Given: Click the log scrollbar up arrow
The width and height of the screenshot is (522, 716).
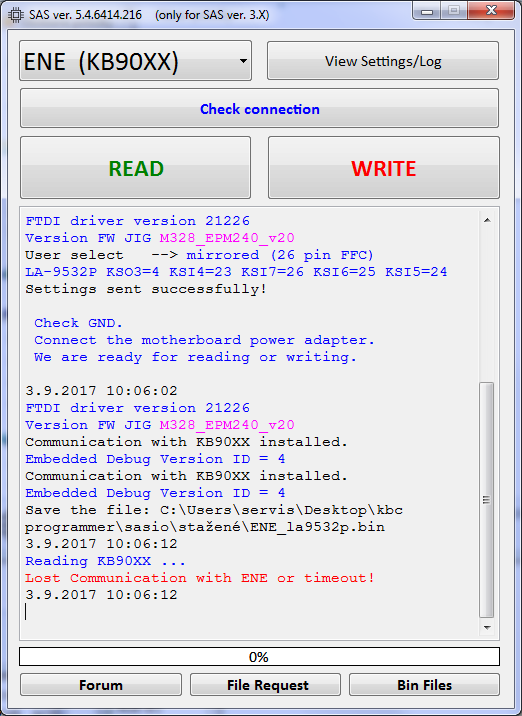Looking at the screenshot, I should point(487,220).
